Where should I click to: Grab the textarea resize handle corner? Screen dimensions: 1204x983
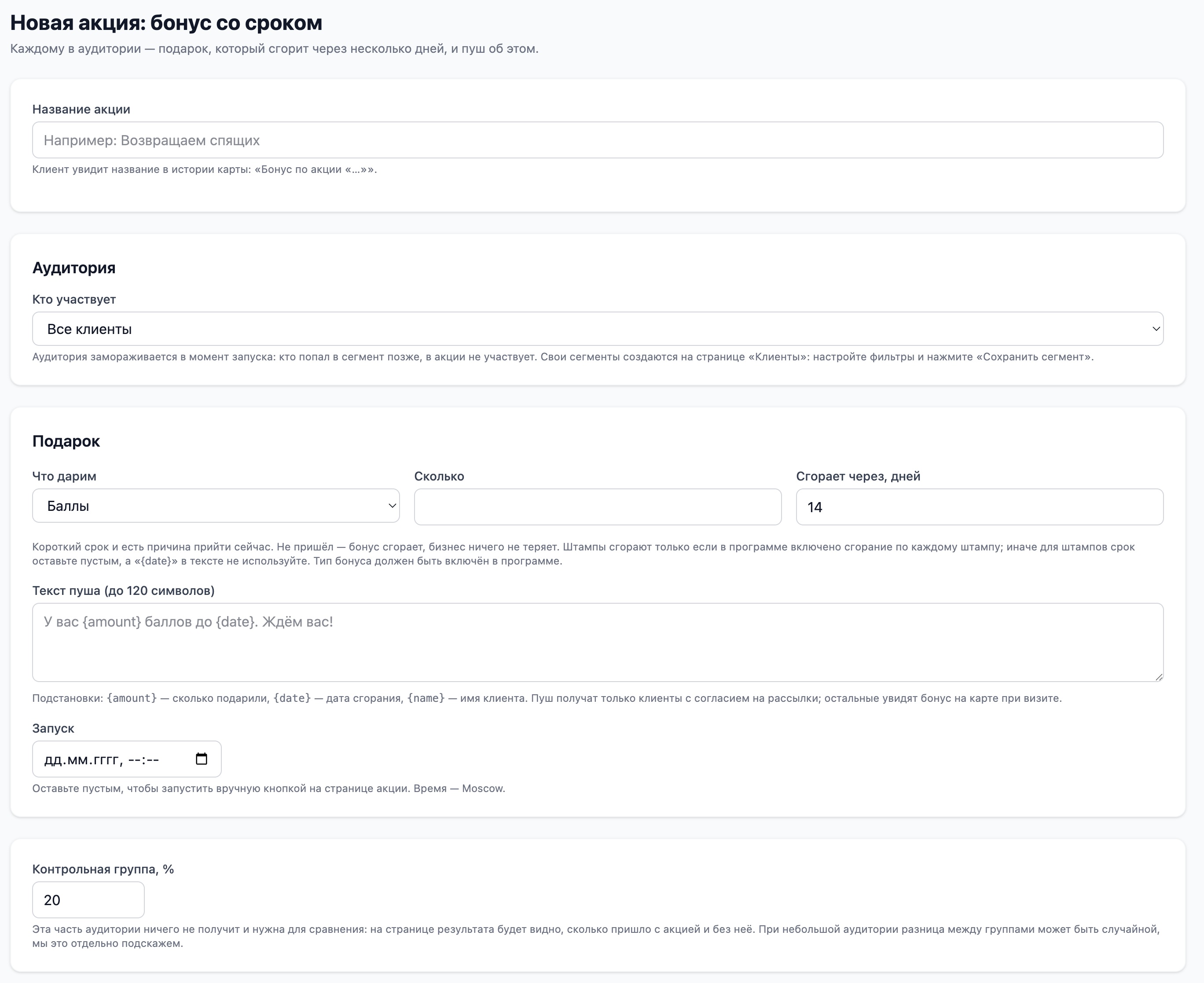tap(1159, 677)
